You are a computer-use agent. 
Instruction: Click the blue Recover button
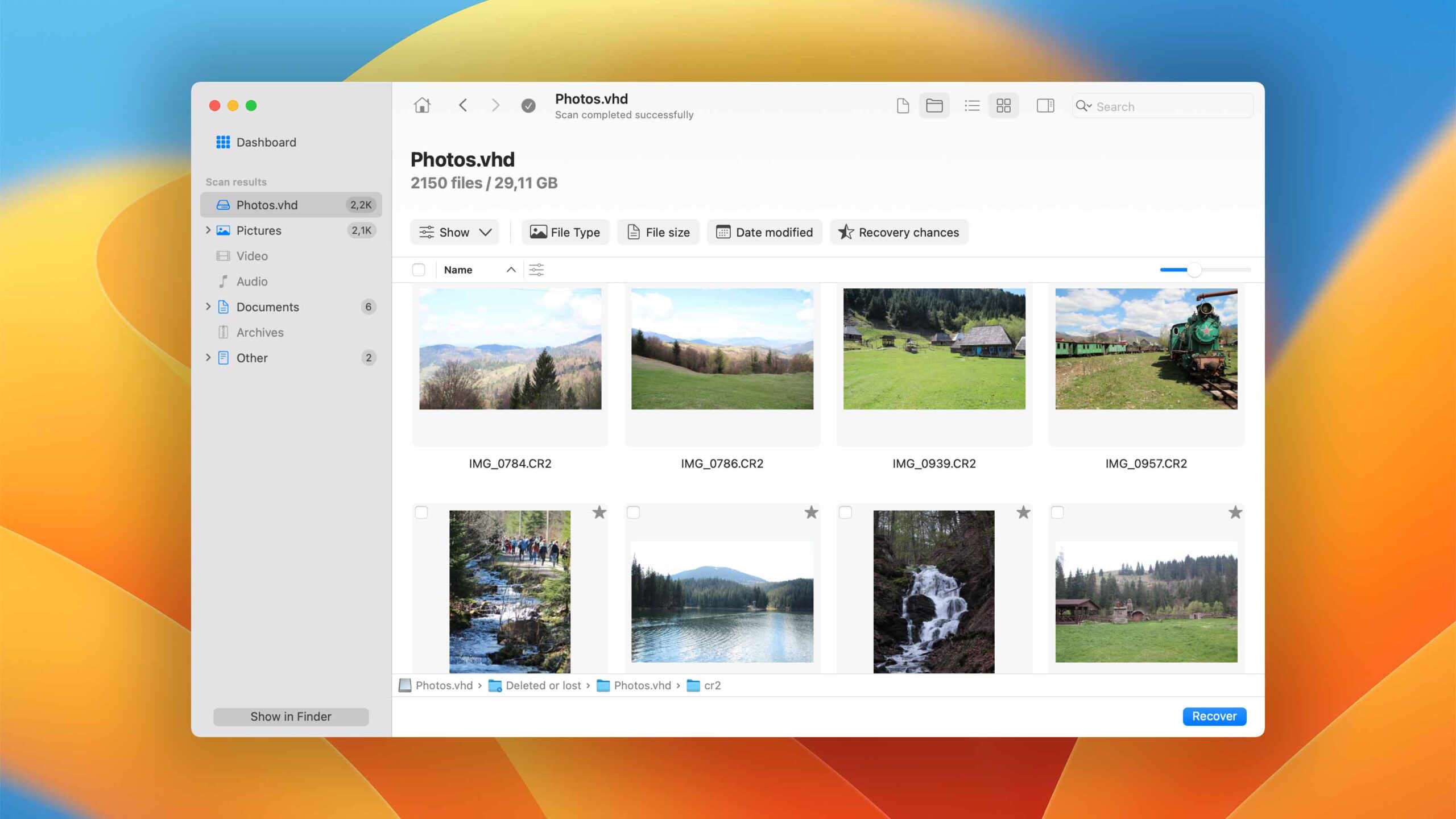tap(1214, 716)
